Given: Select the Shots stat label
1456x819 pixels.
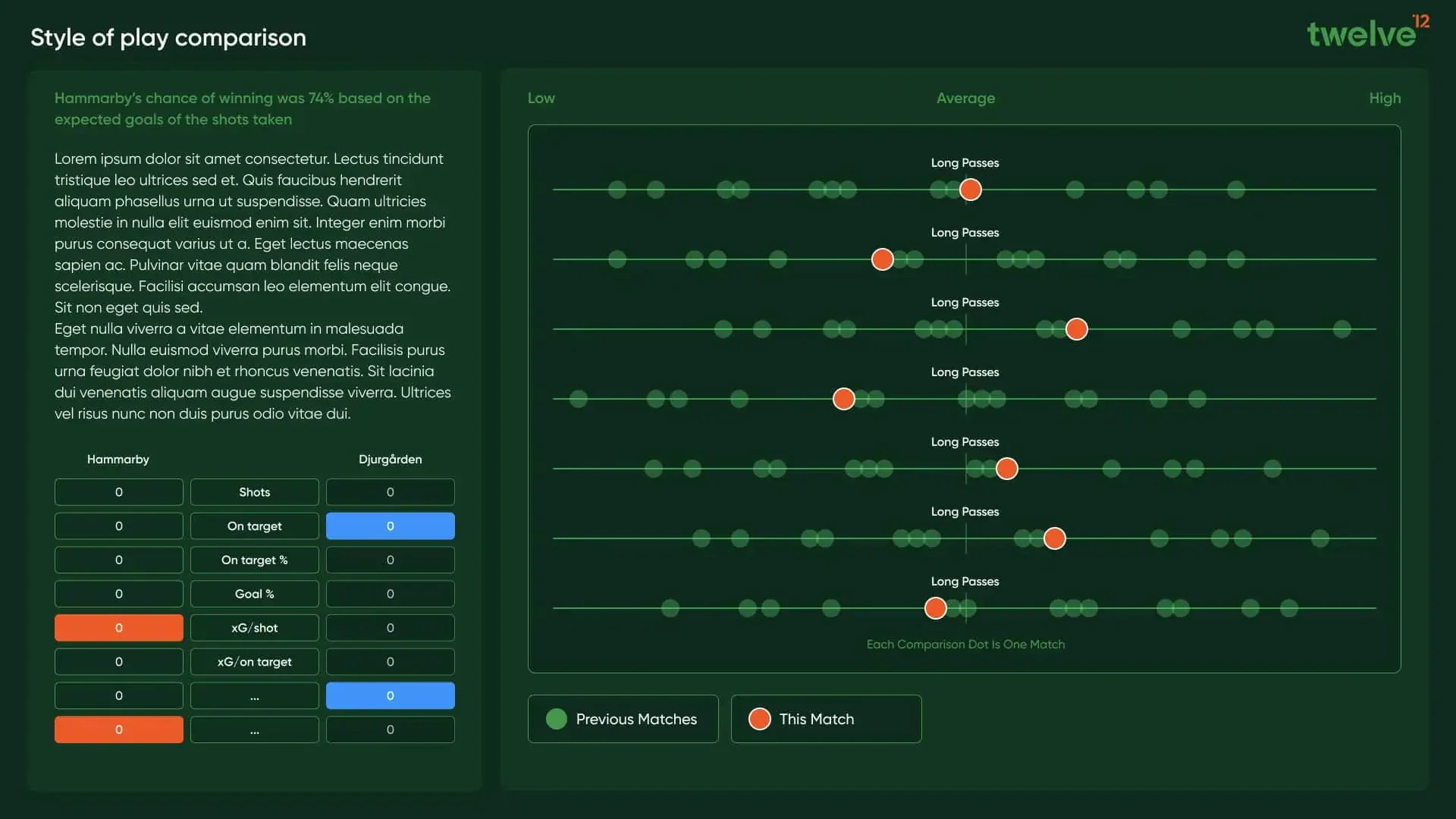Looking at the screenshot, I should tap(254, 492).
